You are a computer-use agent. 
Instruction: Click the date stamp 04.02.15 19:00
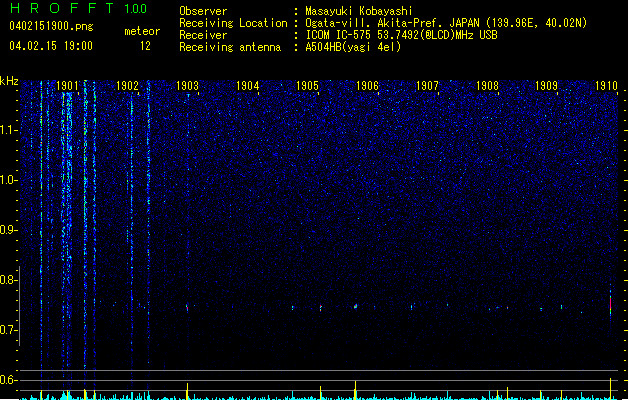pos(51,46)
